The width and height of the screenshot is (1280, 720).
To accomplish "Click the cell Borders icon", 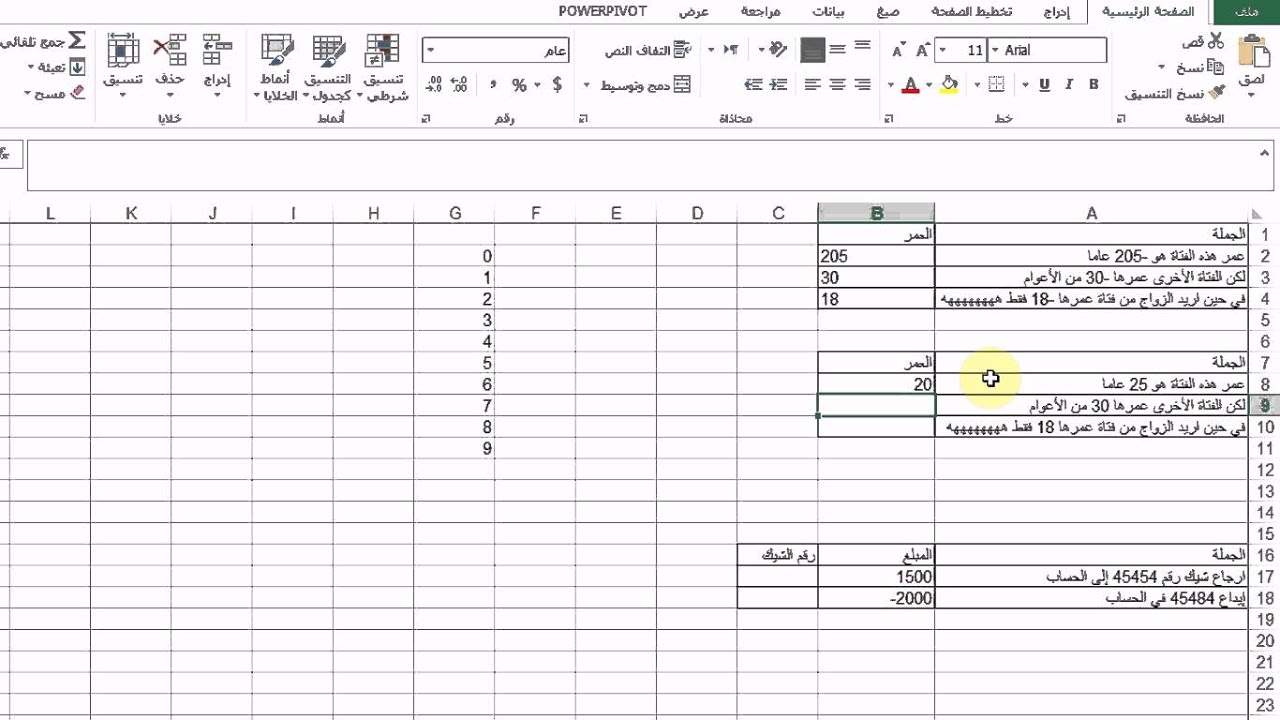I will pyautogui.click(x=995, y=85).
